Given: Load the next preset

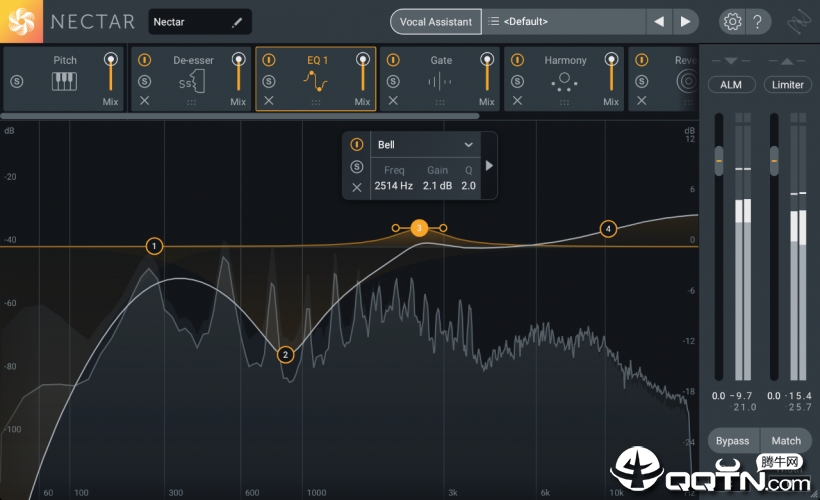Looking at the screenshot, I should (685, 21).
